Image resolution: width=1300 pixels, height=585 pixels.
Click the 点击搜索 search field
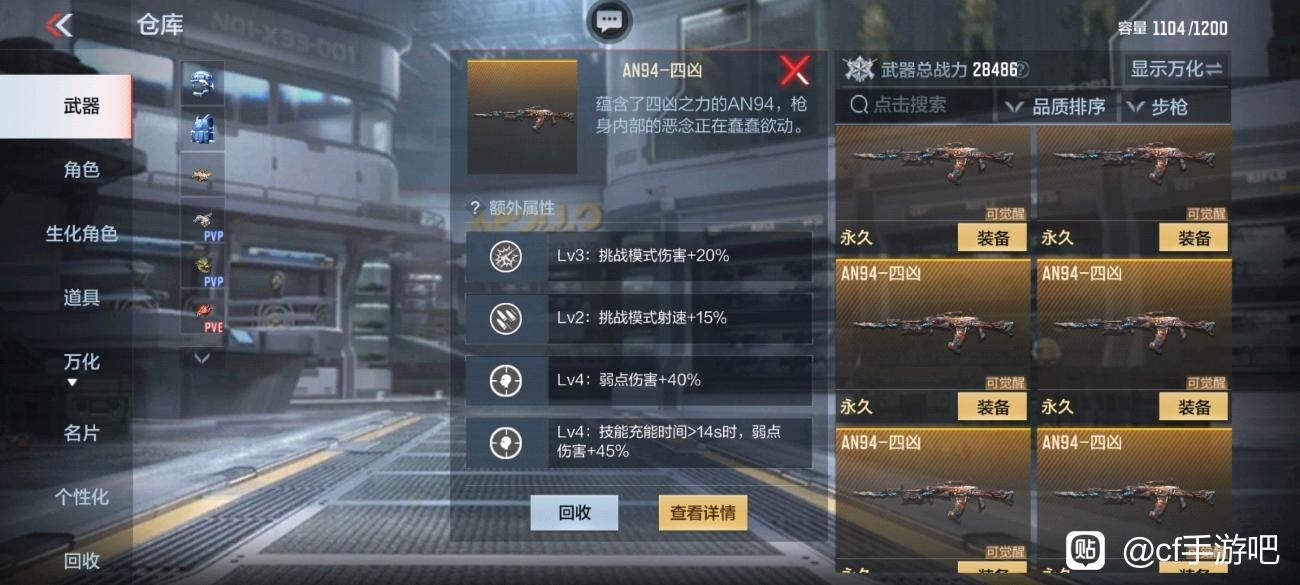pos(916,104)
